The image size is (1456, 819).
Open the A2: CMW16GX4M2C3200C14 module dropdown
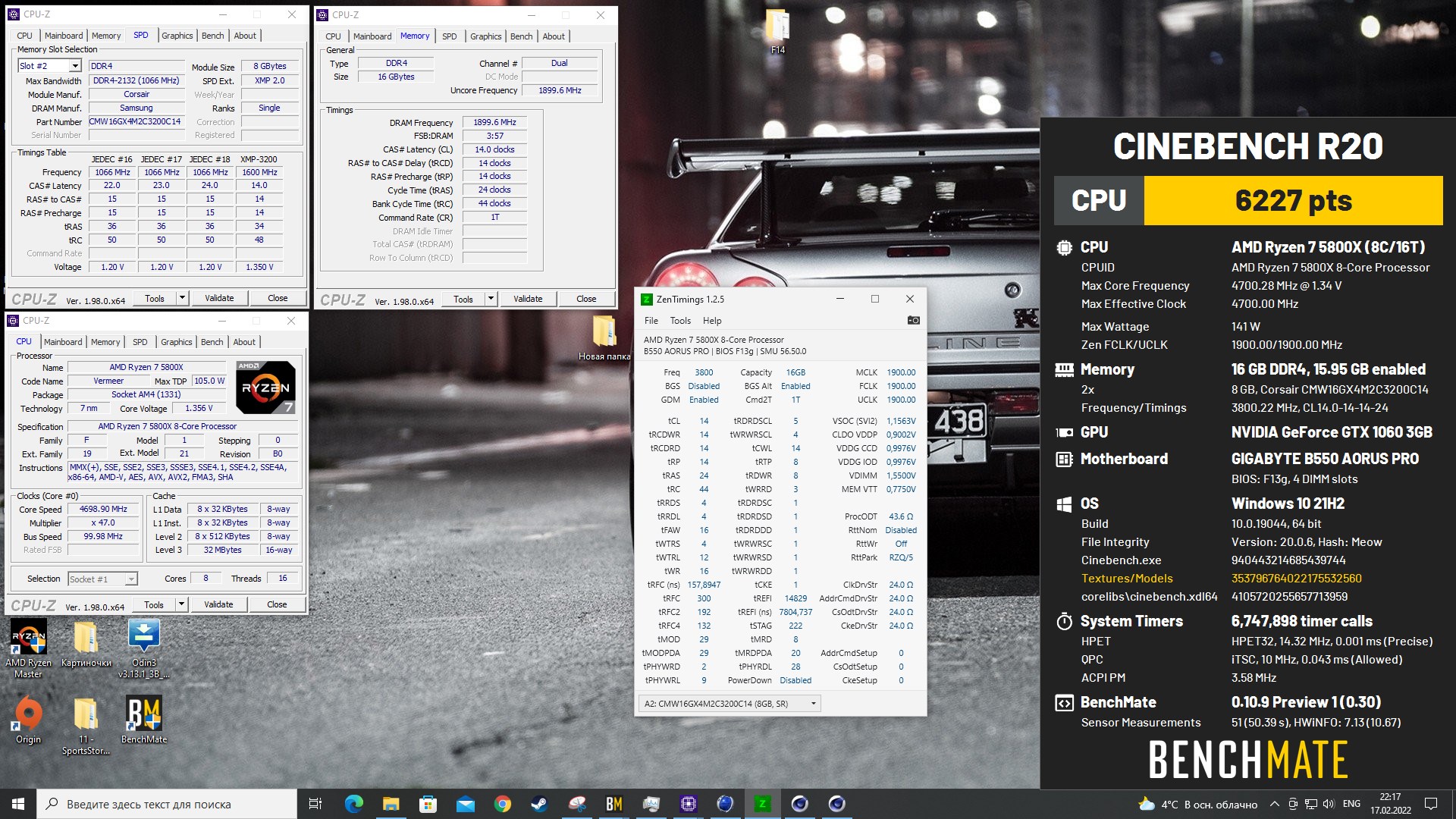[730, 704]
